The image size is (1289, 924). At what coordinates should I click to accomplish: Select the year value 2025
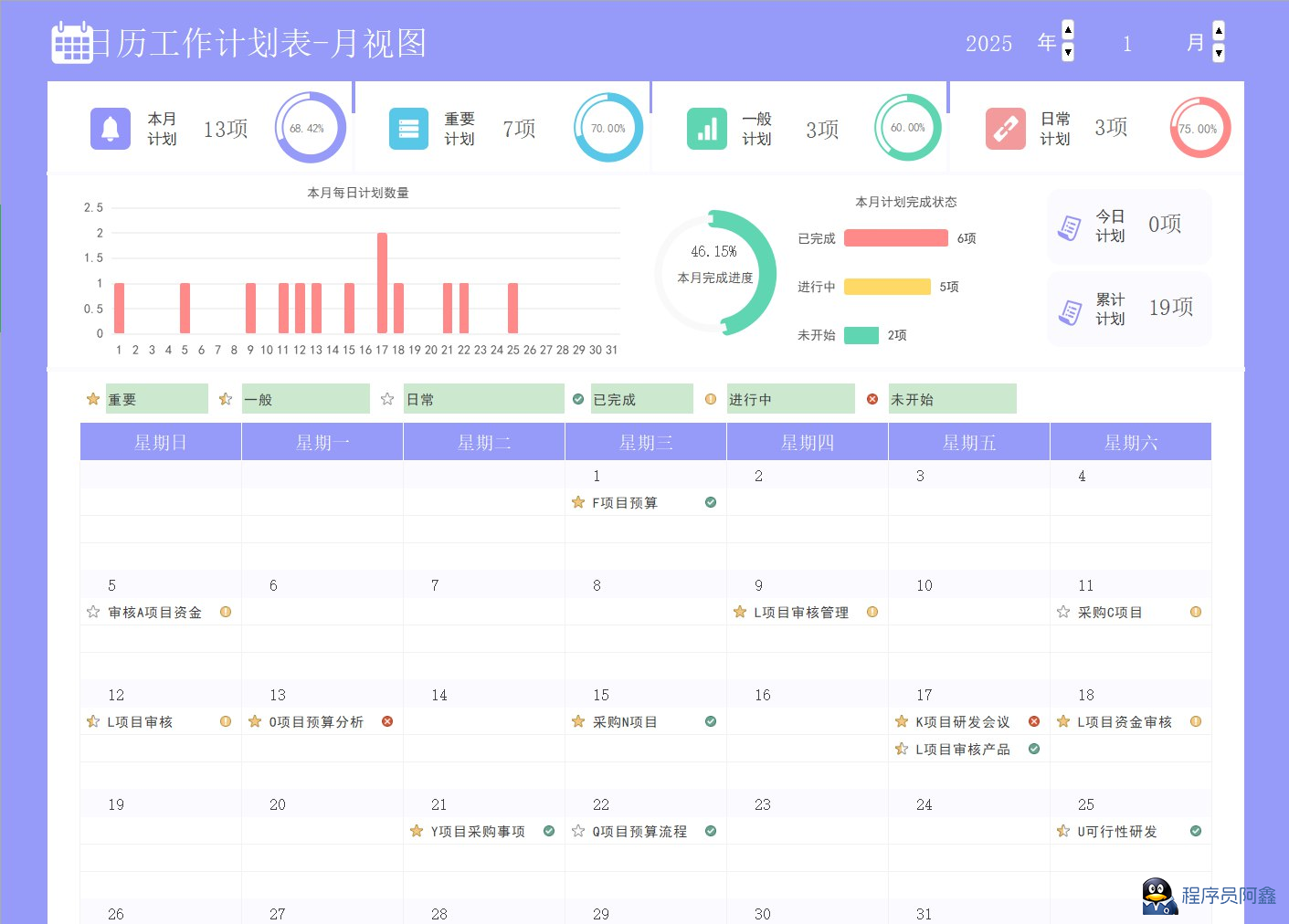click(988, 44)
